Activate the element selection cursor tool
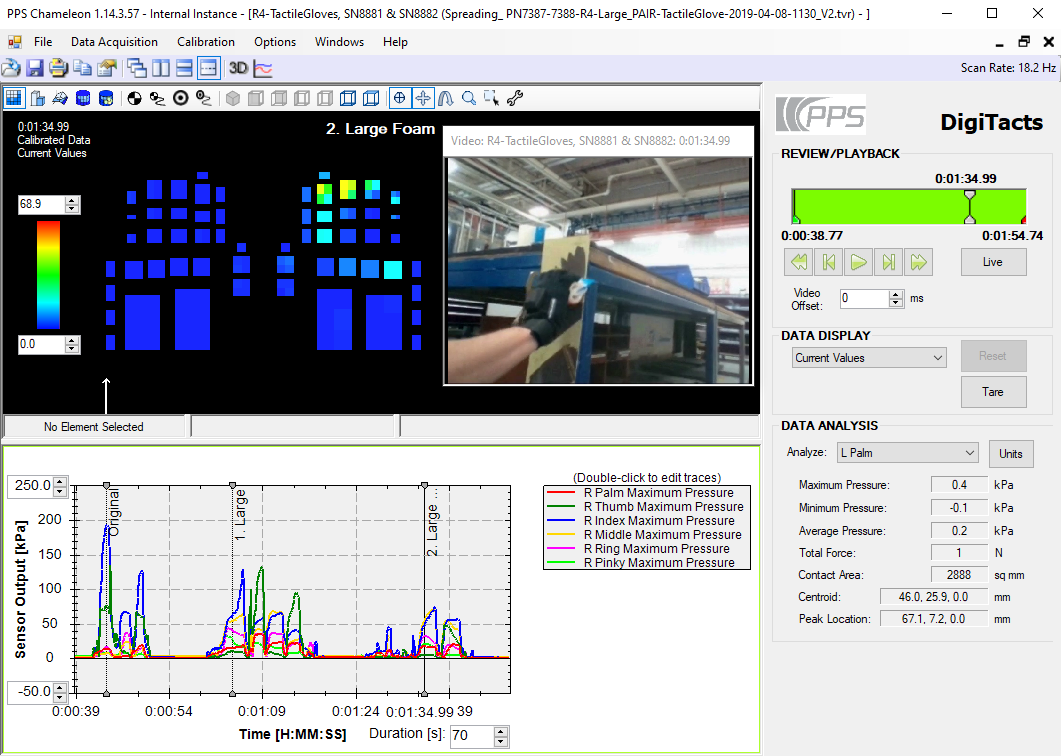Image resolution: width=1061 pixels, height=756 pixels. pos(492,98)
